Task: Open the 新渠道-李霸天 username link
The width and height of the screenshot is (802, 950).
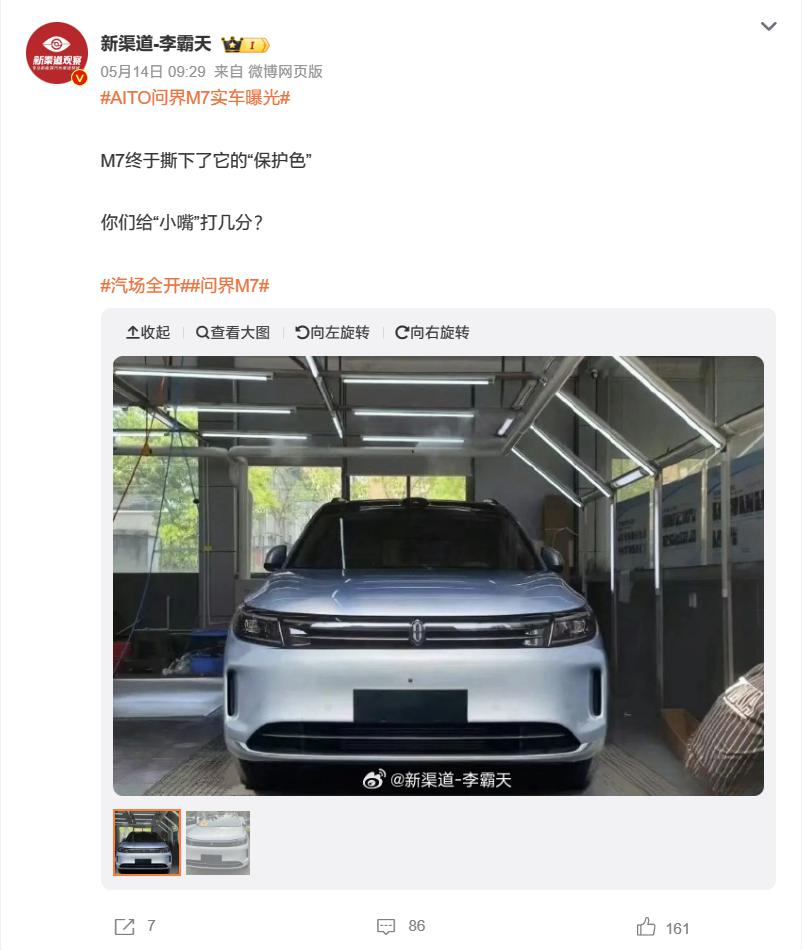Action: click(156, 44)
